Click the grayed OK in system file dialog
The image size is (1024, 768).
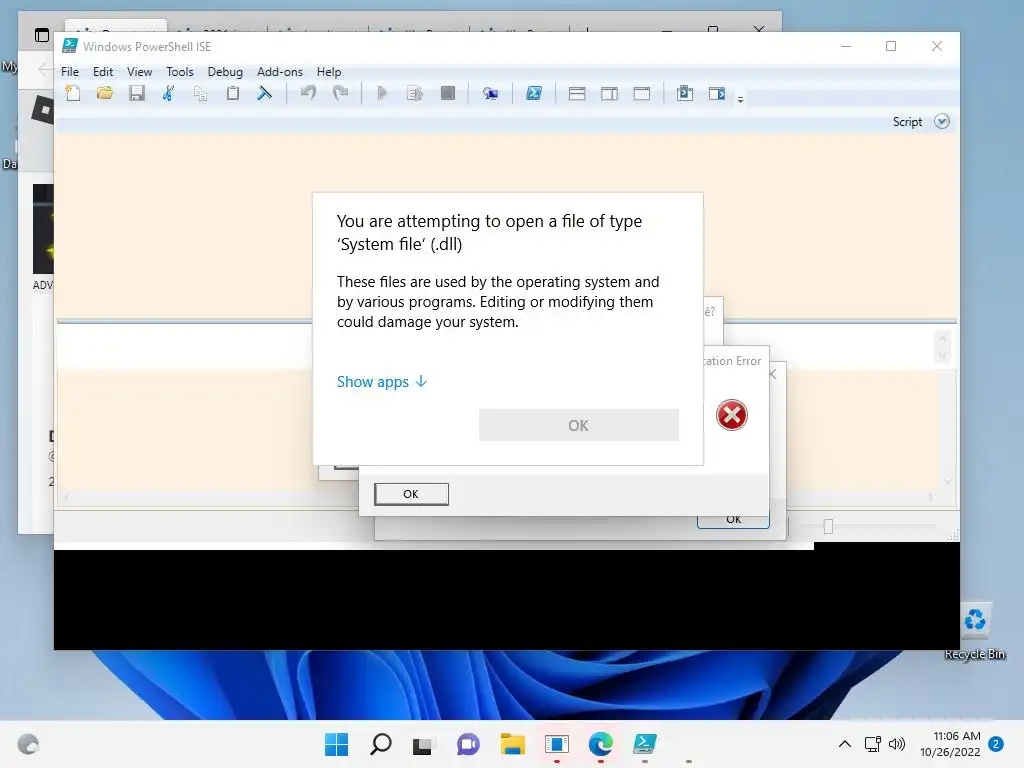(579, 425)
